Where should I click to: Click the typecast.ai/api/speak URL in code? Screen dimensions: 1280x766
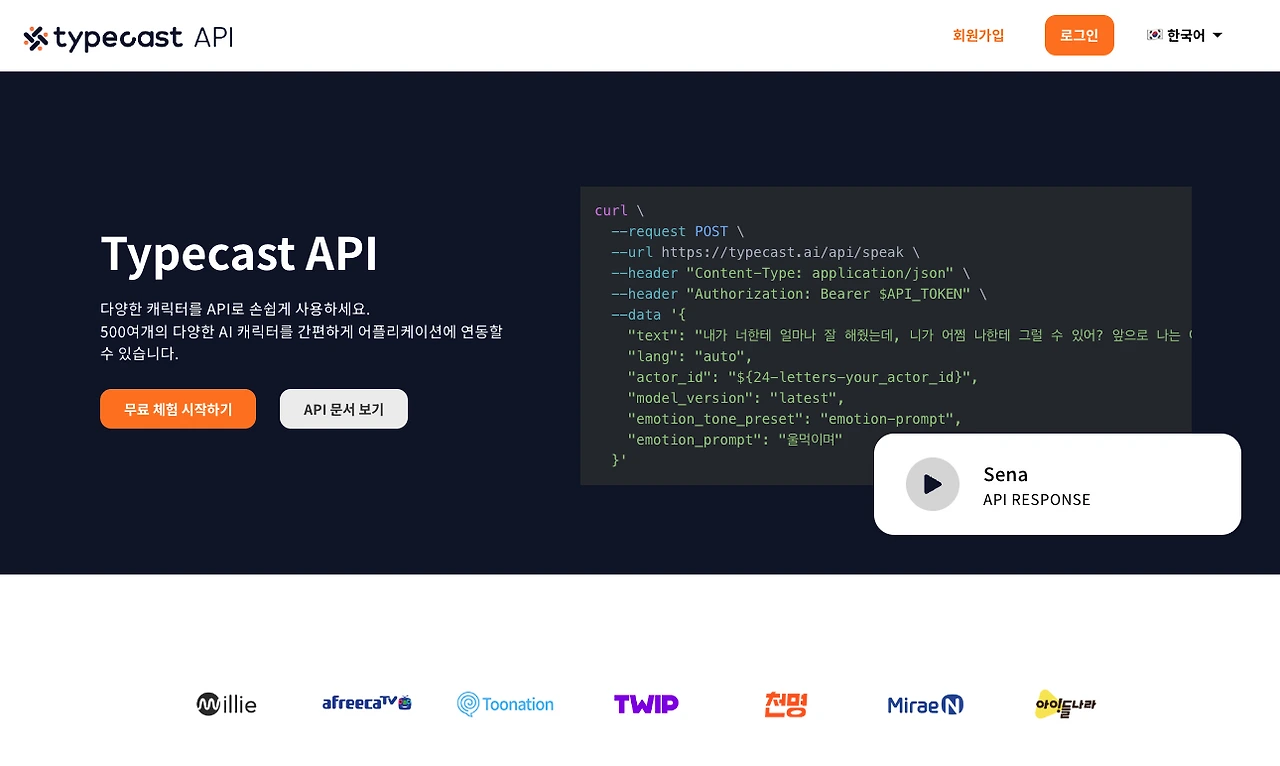(781, 252)
